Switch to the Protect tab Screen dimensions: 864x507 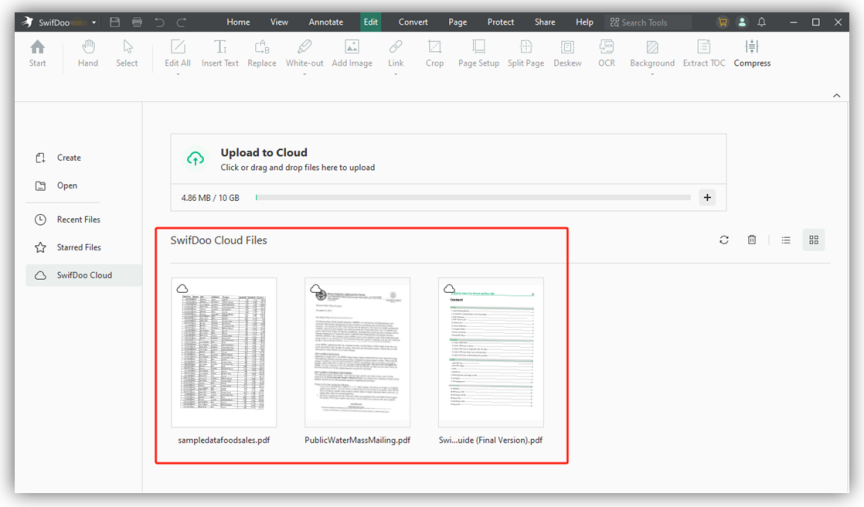(x=500, y=22)
